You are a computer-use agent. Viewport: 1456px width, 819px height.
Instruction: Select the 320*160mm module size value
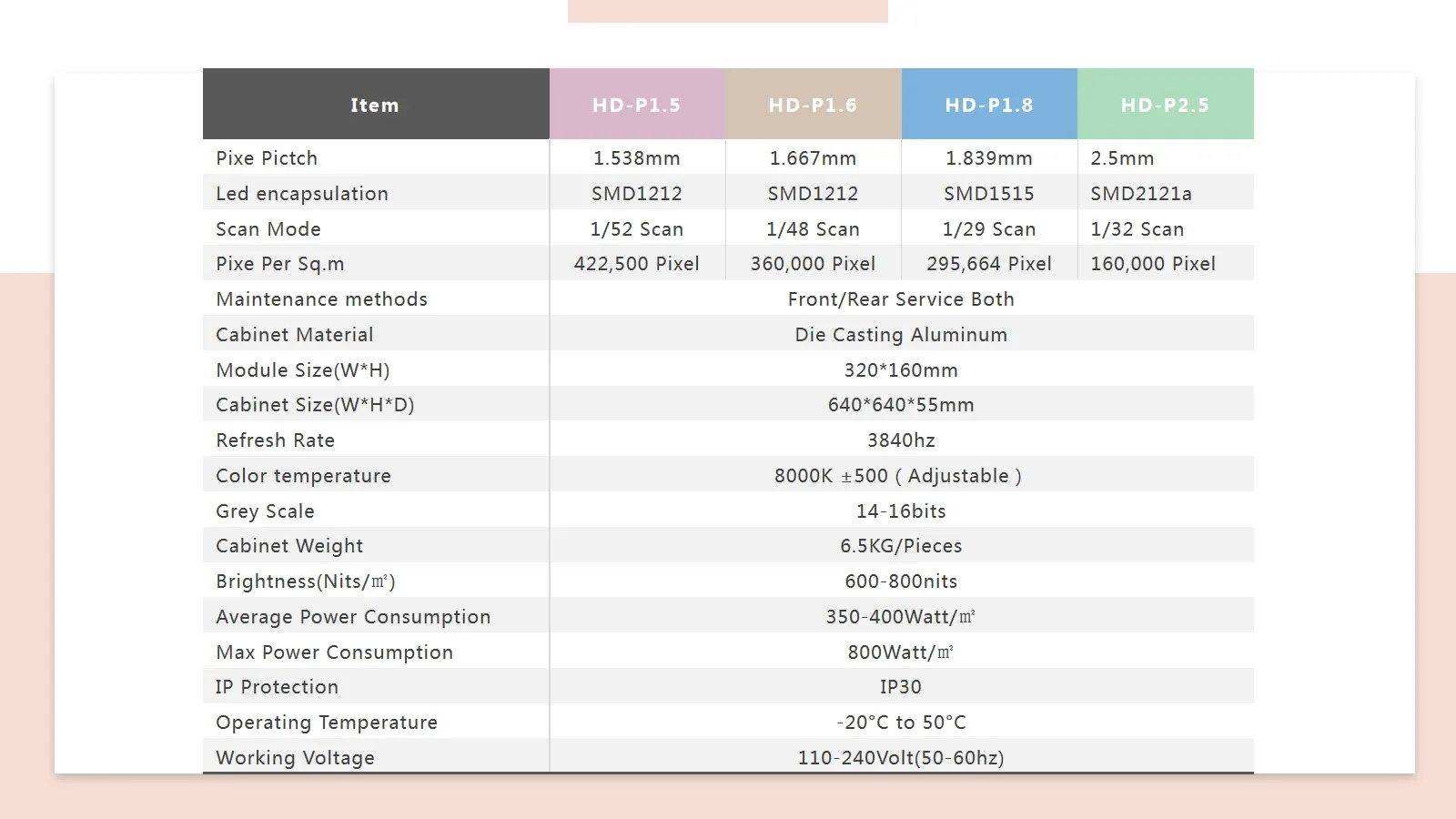901,370
